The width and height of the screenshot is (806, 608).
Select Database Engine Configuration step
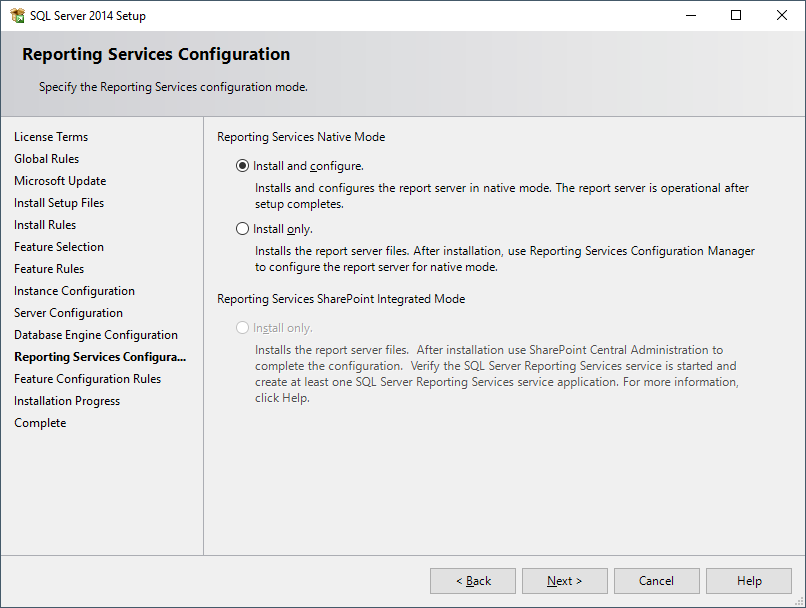(96, 335)
